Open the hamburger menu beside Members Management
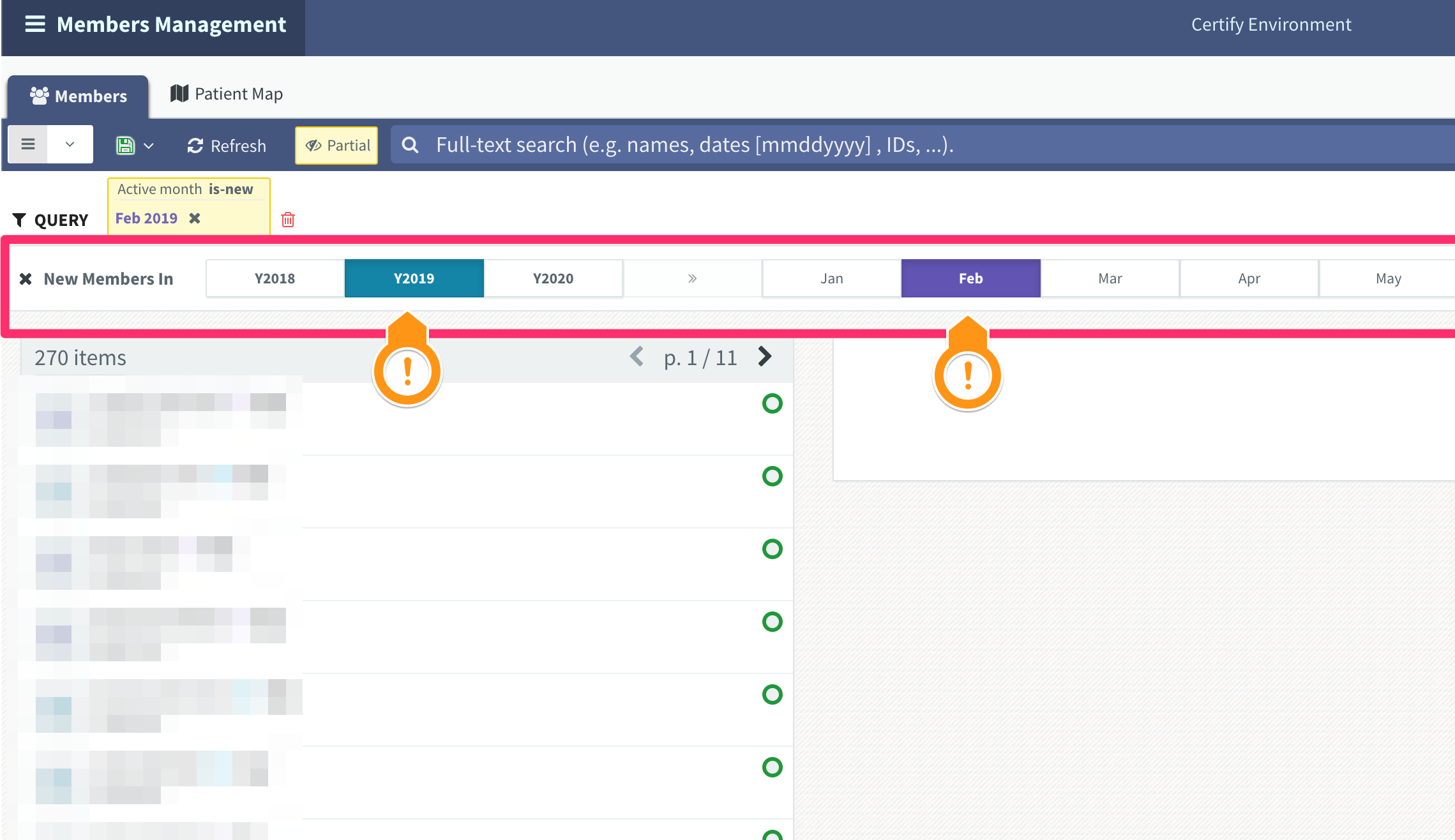The width and height of the screenshot is (1455, 840). pyautogui.click(x=35, y=24)
